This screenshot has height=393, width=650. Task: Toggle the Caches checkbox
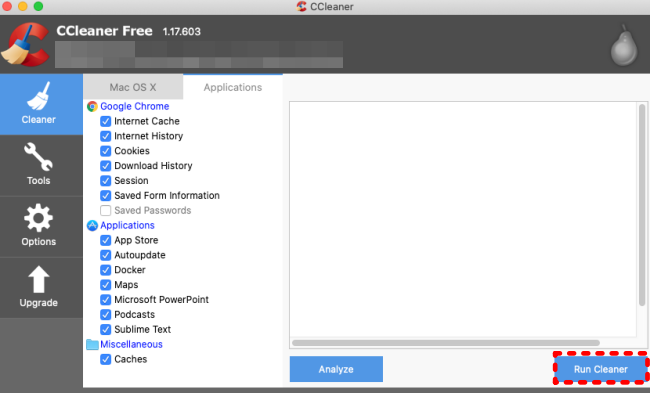pos(106,359)
